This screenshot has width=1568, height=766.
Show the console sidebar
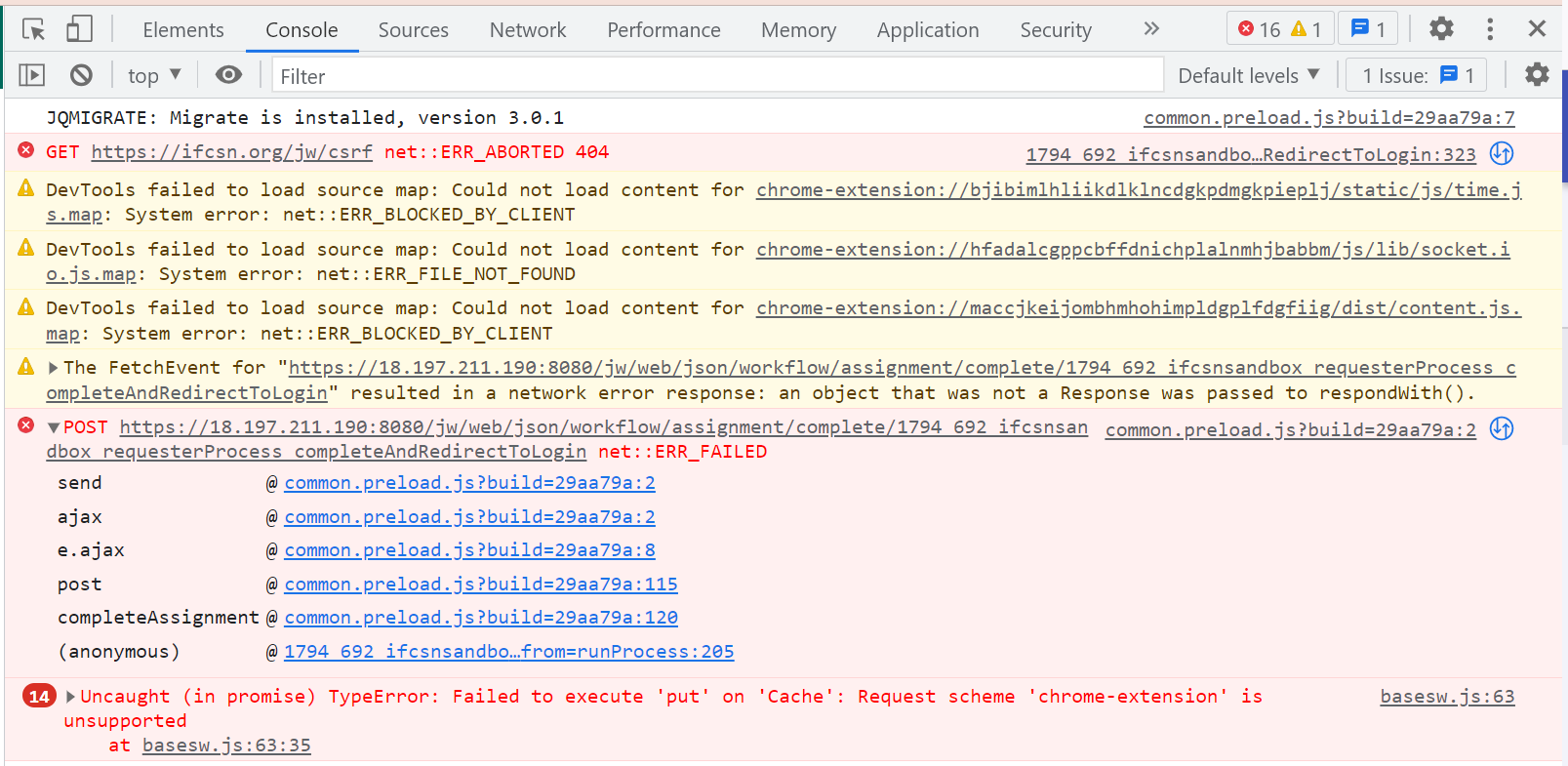(x=32, y=75)
